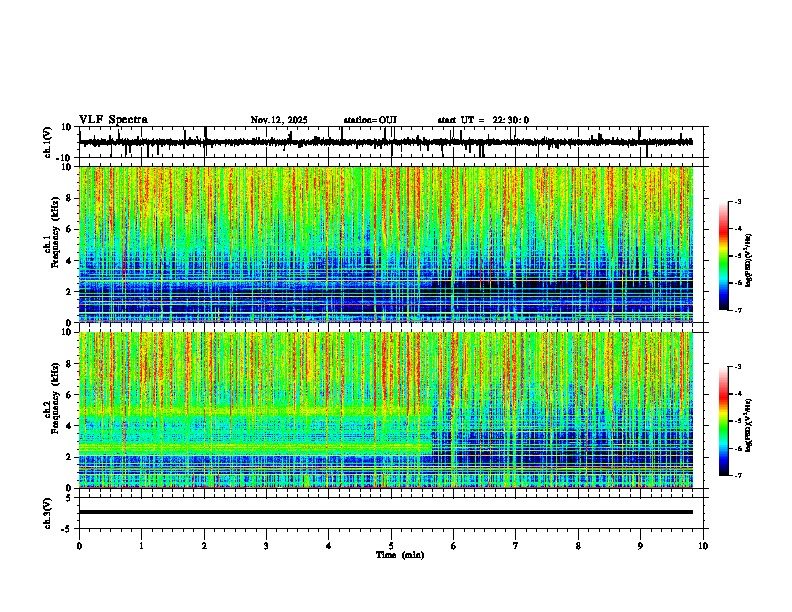Click the ch.3 flat voltage trace
The image size is (792, 612).
[x=386, y=512]
